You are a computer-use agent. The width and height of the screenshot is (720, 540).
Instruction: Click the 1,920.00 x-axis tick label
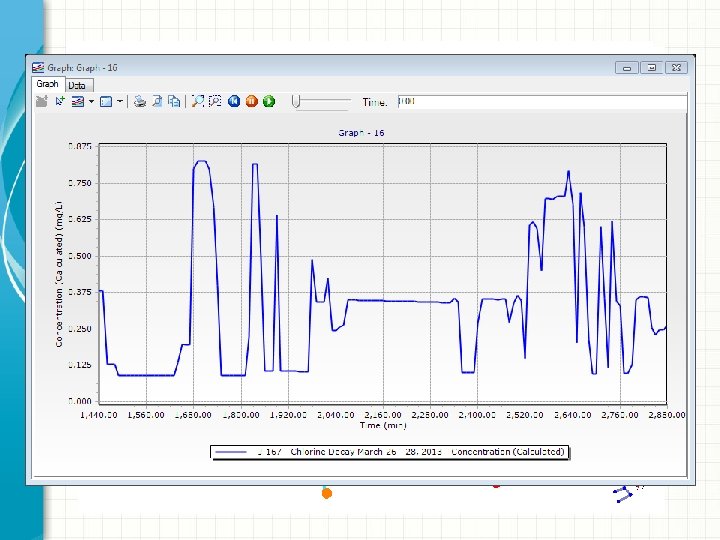288,415
